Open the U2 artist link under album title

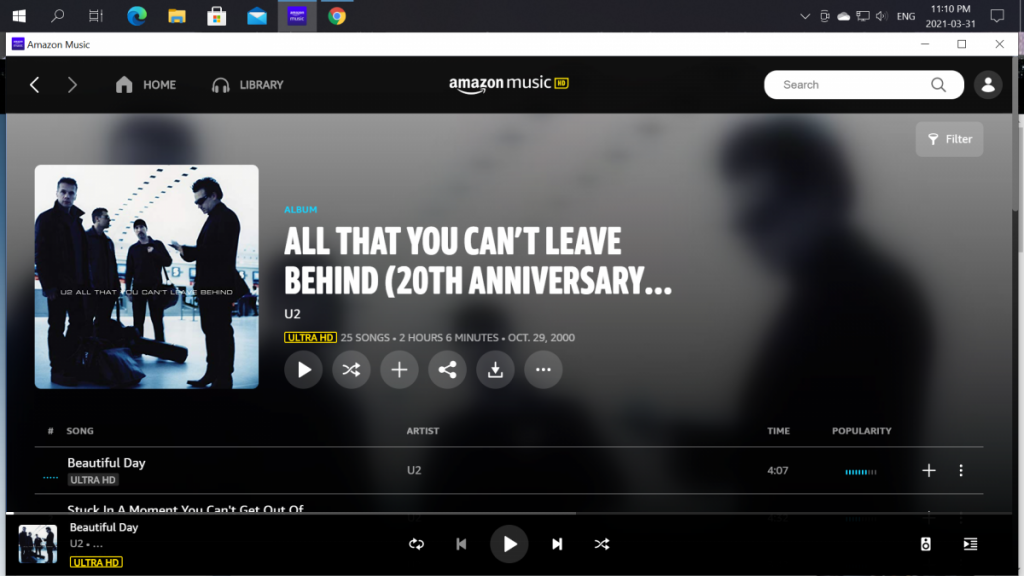[x=293, y=314]
